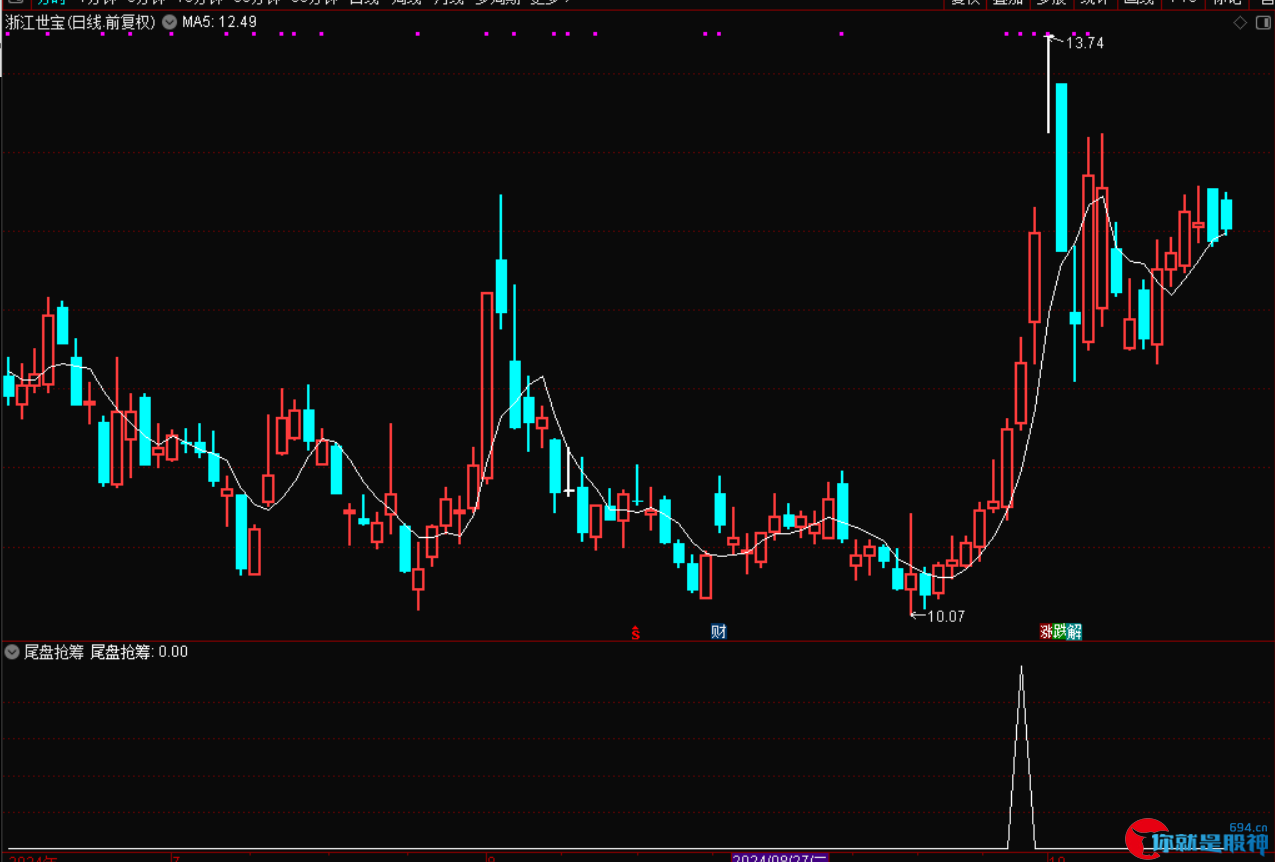Click the 尾盘抢筹: 0.00 value label
The height and width of the screenshot is (862, 1275).
tap(139, 652)
